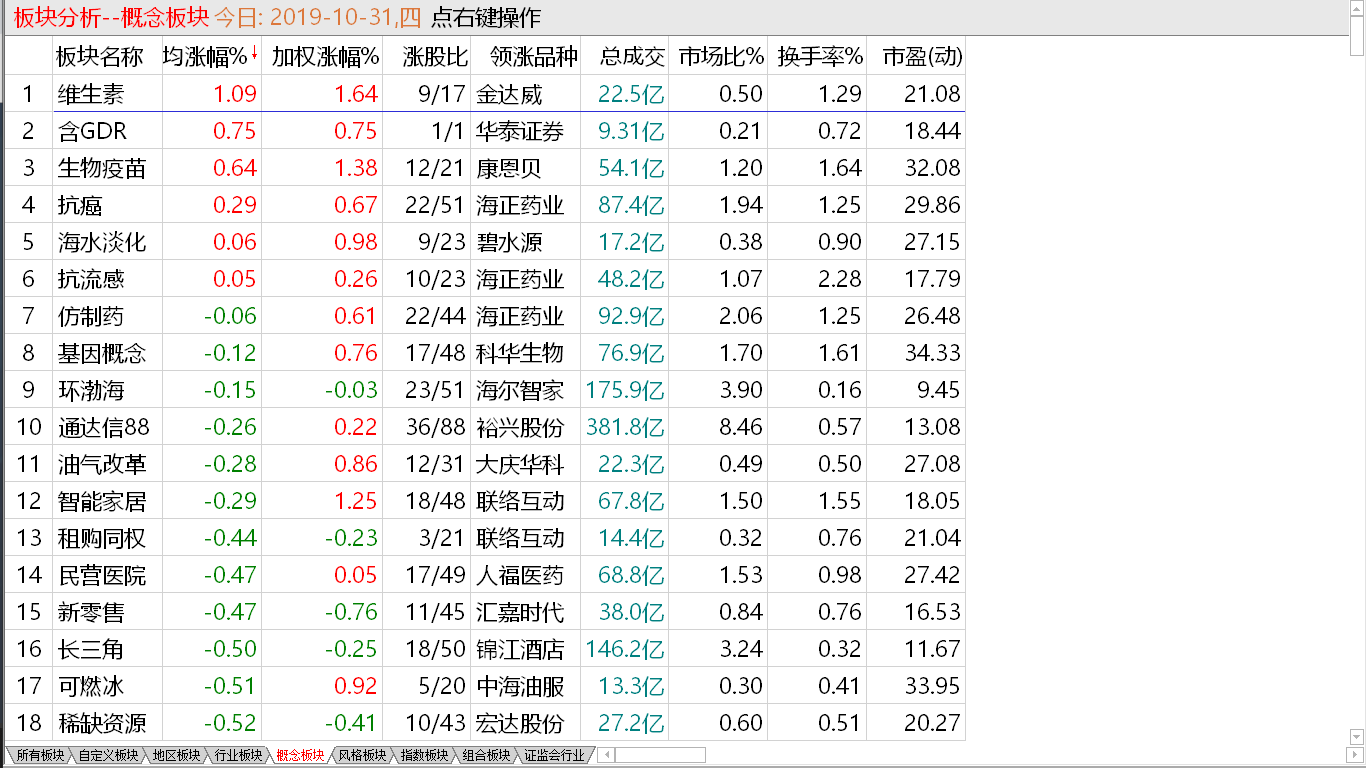Screen dimensions: 1366x768
Task: Click leading stock 华泰证券
Action: [520, 131]
